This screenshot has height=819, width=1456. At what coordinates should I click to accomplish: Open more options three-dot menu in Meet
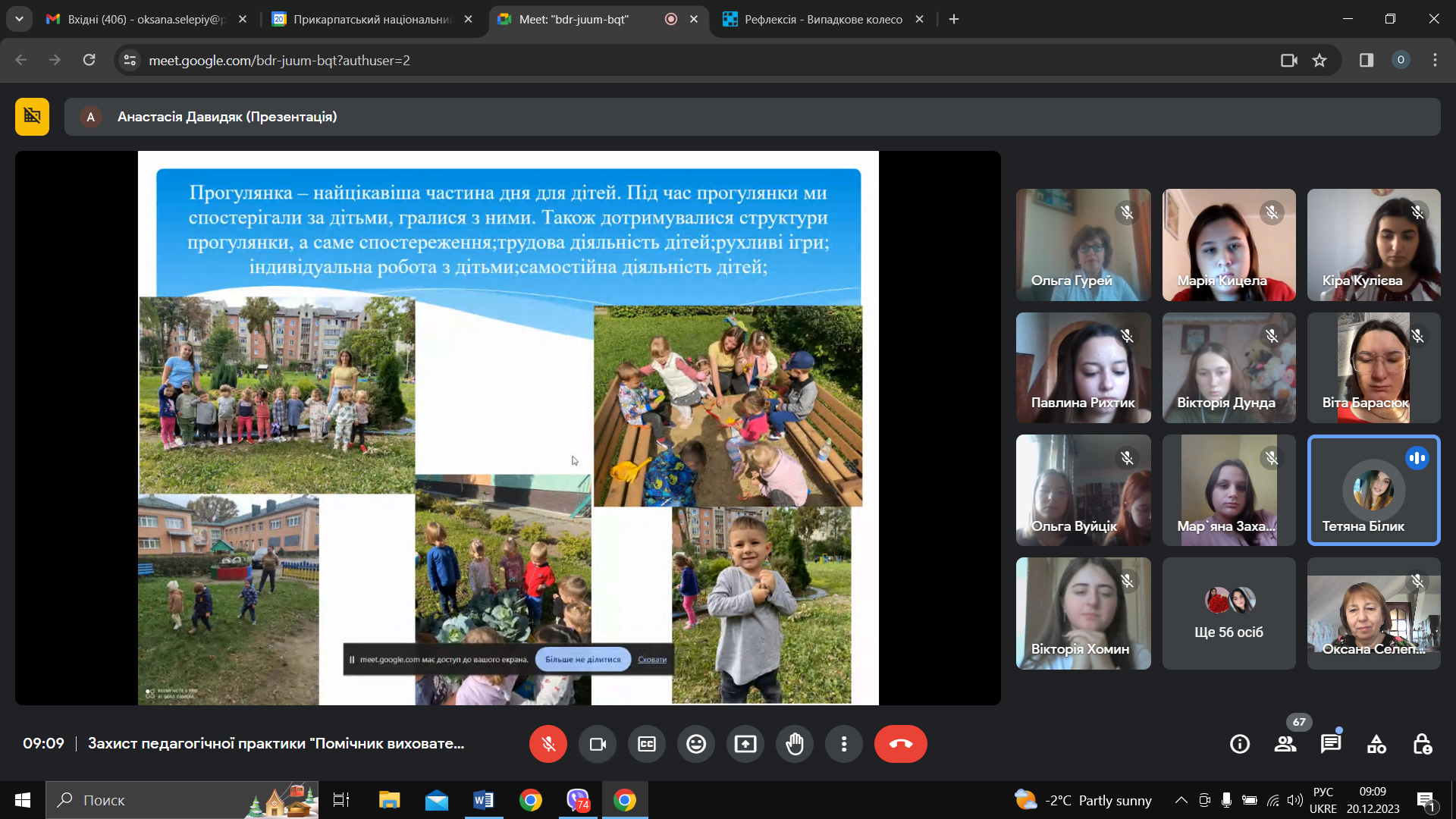[x=844, y=744]
